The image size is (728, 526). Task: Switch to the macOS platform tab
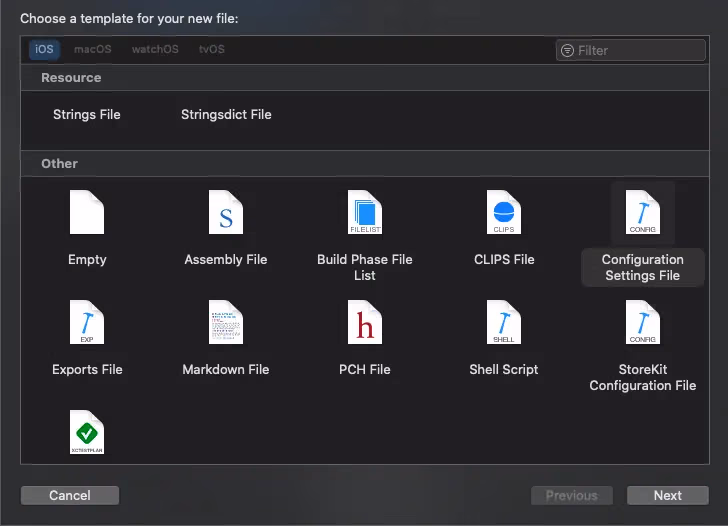click(92, 49)
